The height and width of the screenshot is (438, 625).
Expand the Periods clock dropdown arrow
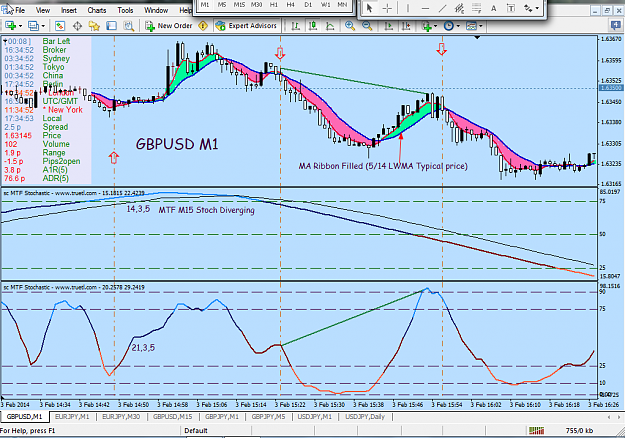[458, 26]
